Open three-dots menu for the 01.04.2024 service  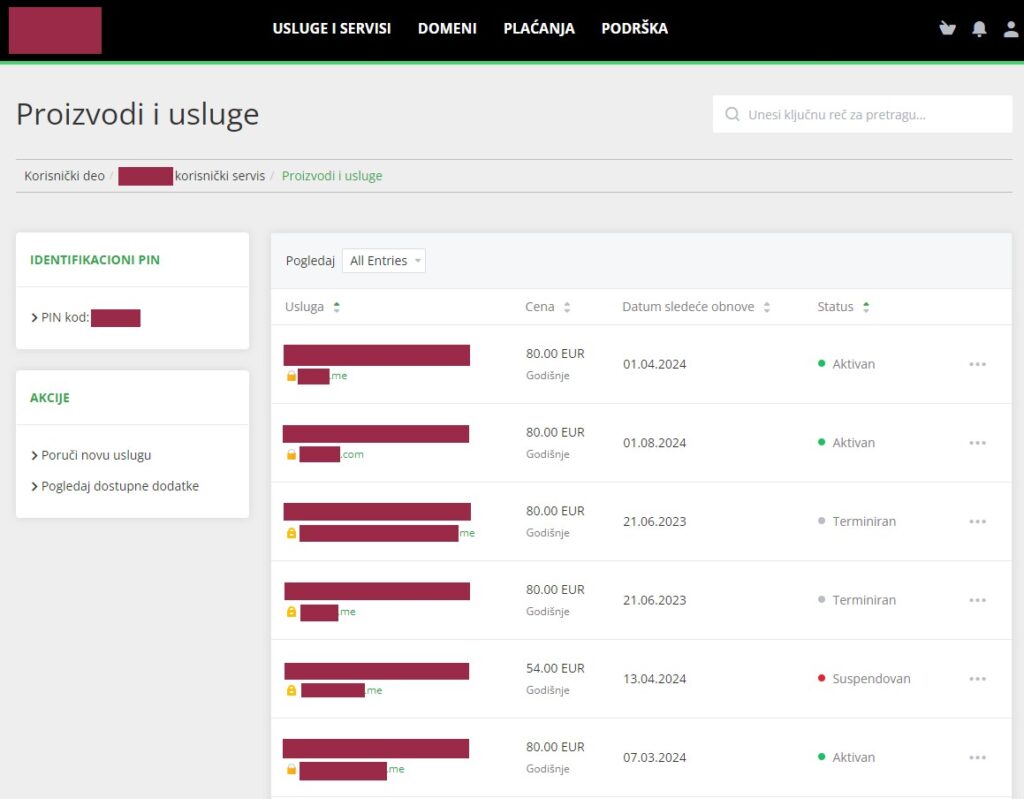[x=977, y=364]
